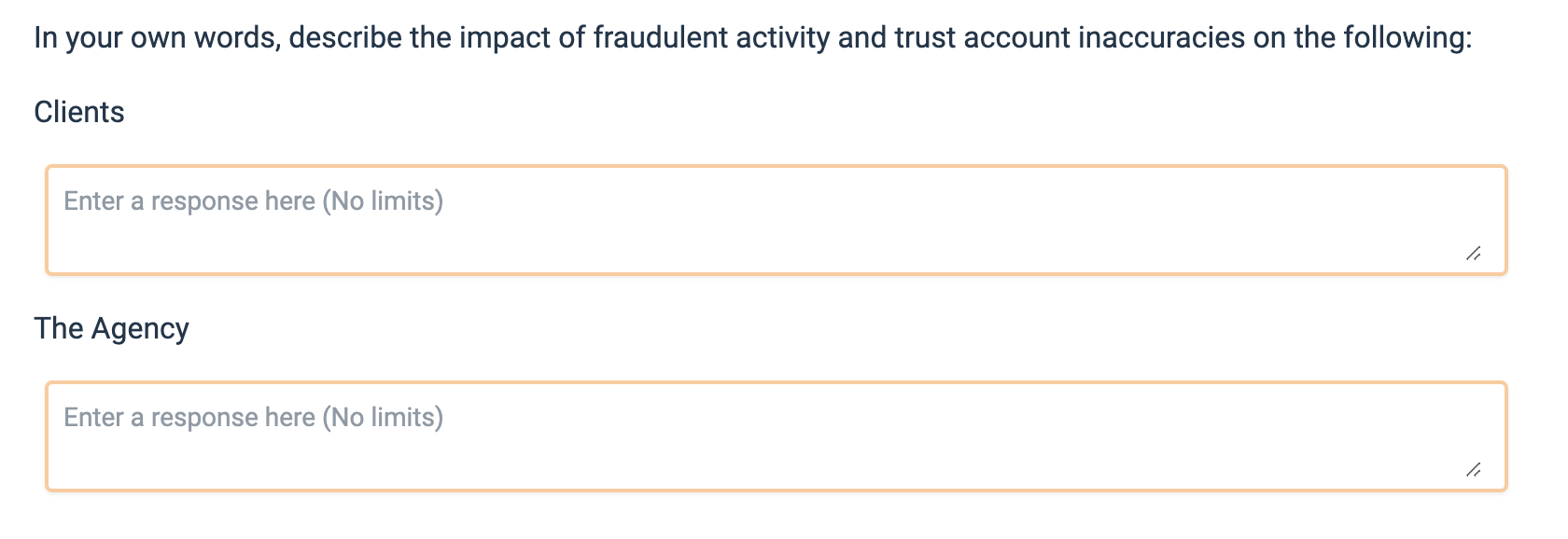Select the placeholder text in The Agency field

tap(253, 417)
